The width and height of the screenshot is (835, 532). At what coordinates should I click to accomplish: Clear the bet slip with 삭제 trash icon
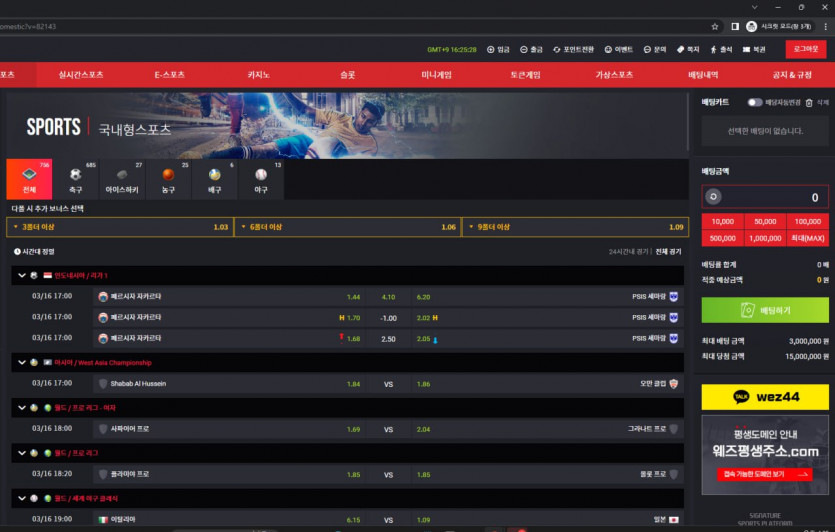(x=809, y=103)
